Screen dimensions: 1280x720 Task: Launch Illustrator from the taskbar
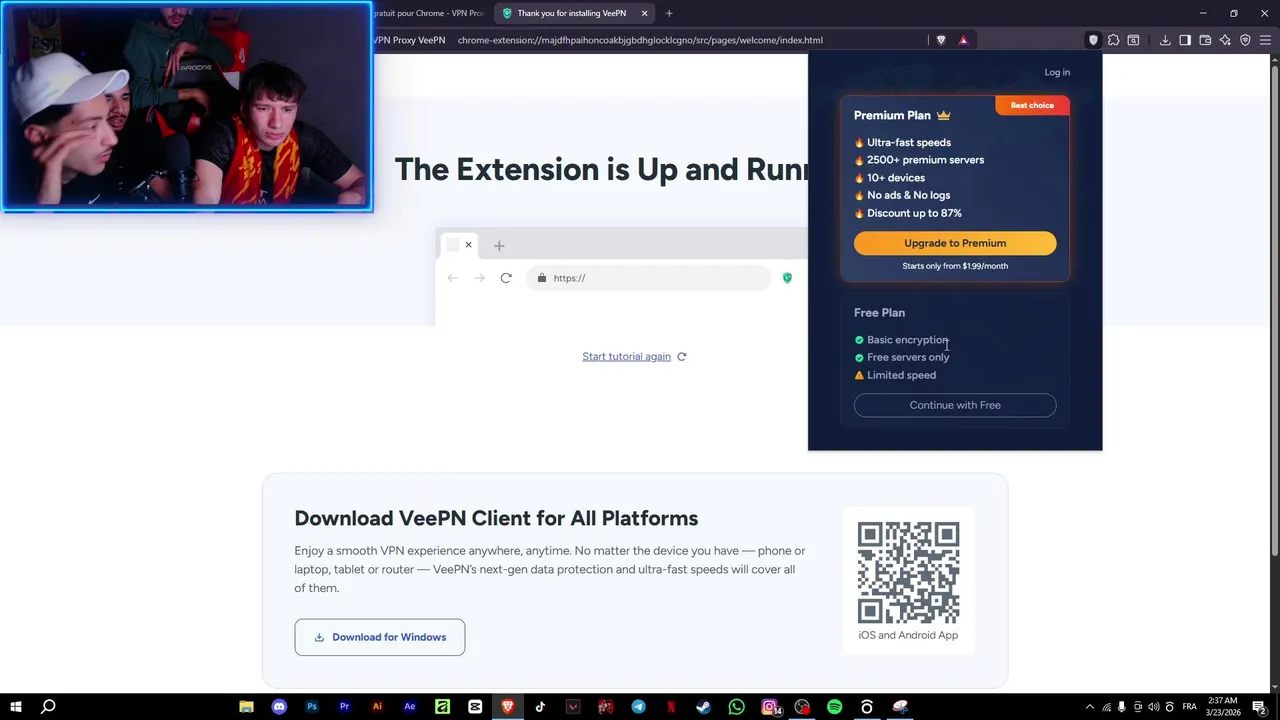(x=377, y=707)
